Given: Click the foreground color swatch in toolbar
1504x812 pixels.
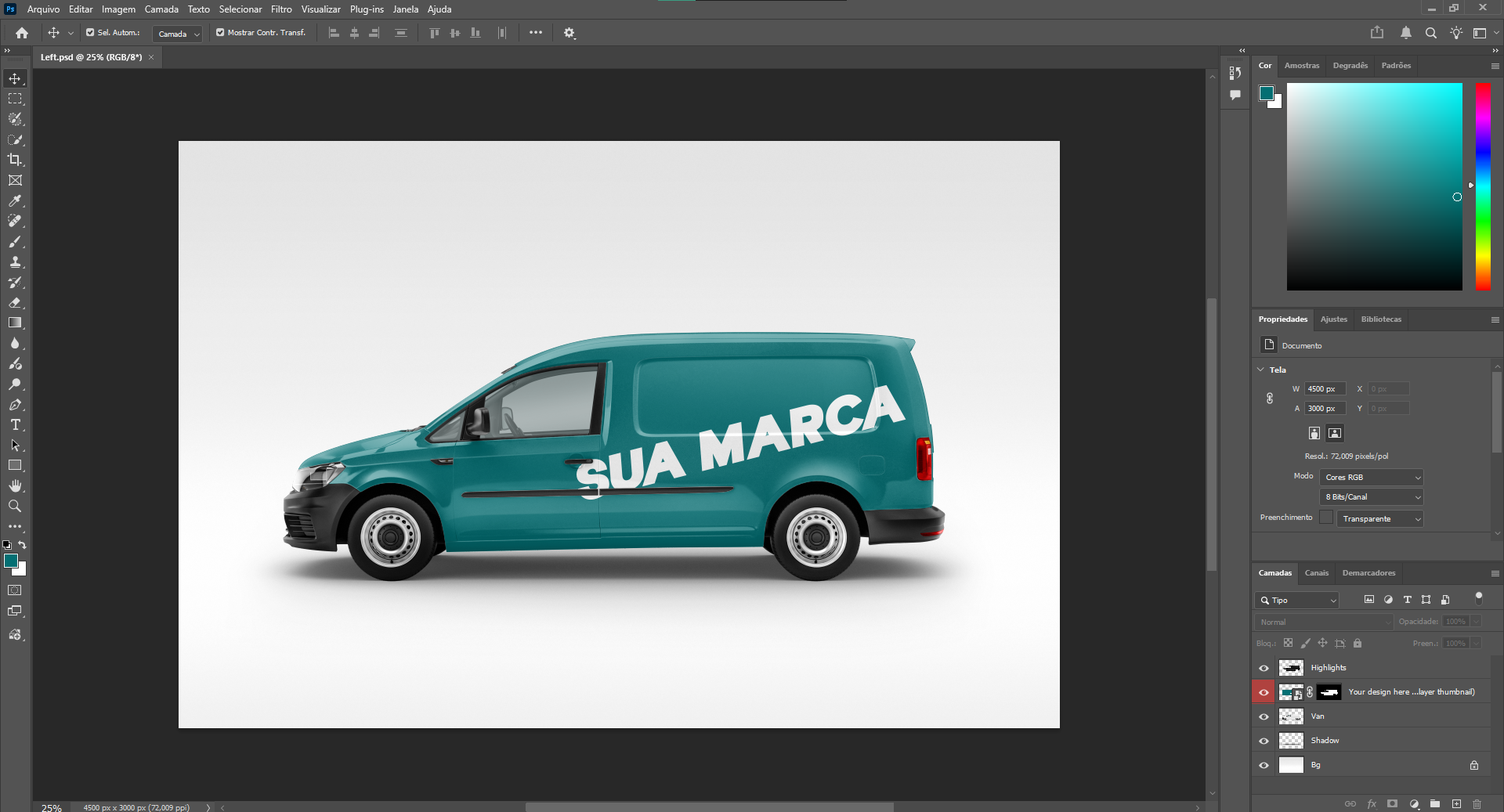Looking at the screenshot, I should click(x=11, y=561).
